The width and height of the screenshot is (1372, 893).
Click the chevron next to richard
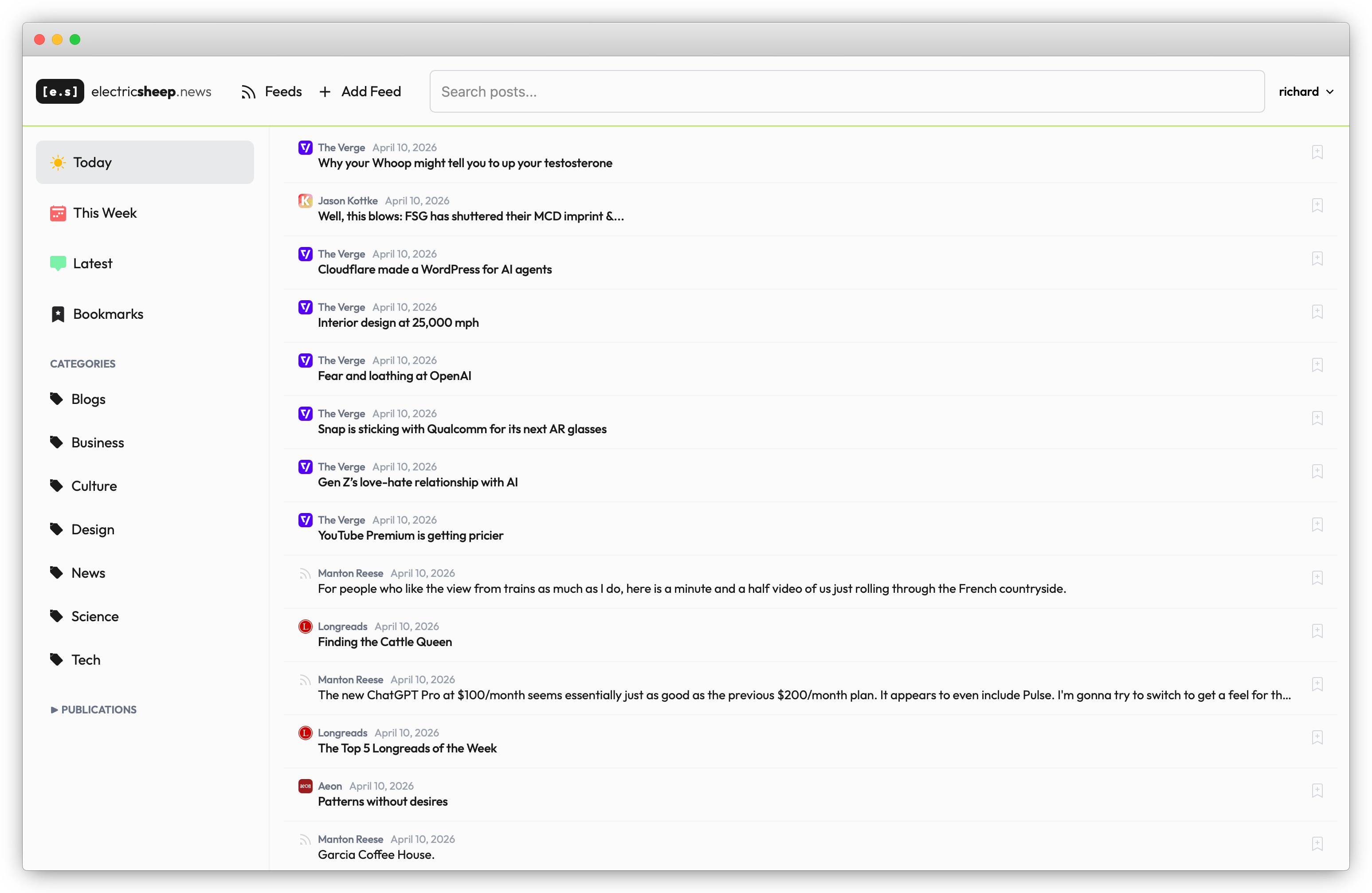[x=1330, y=92]
